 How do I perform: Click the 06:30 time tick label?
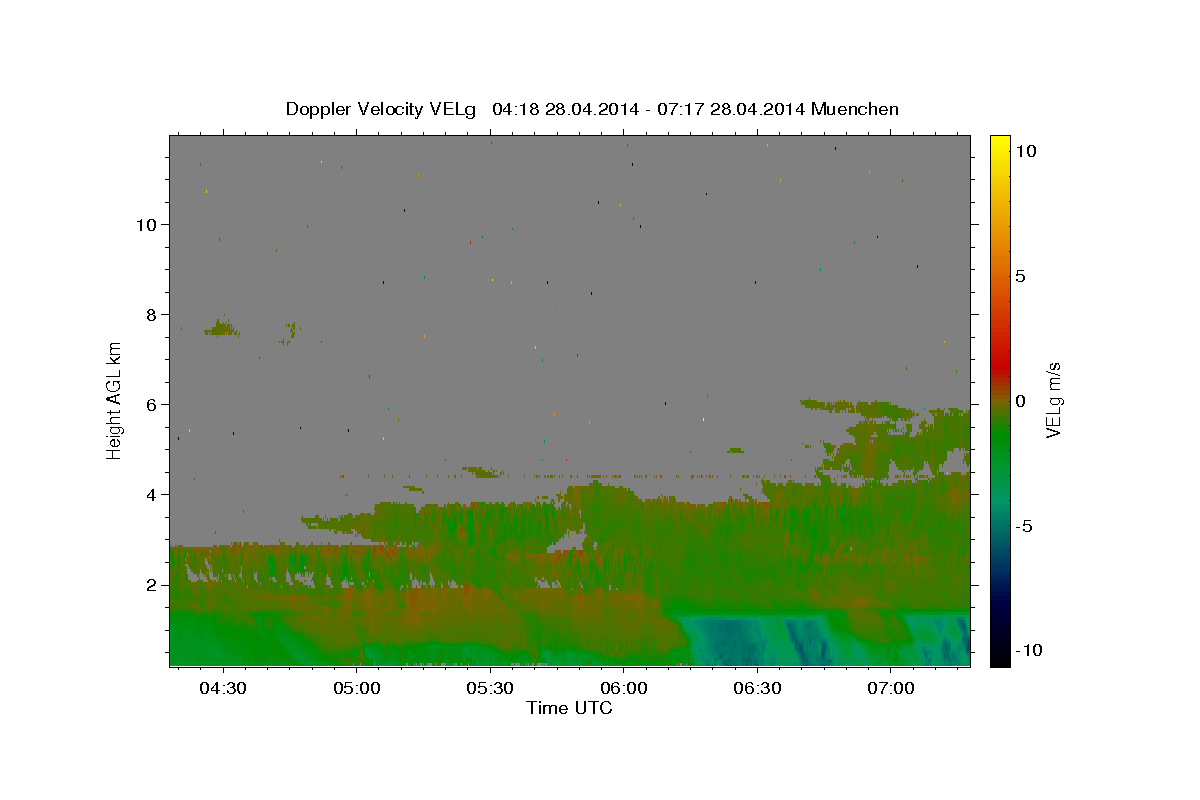(757, 688)
